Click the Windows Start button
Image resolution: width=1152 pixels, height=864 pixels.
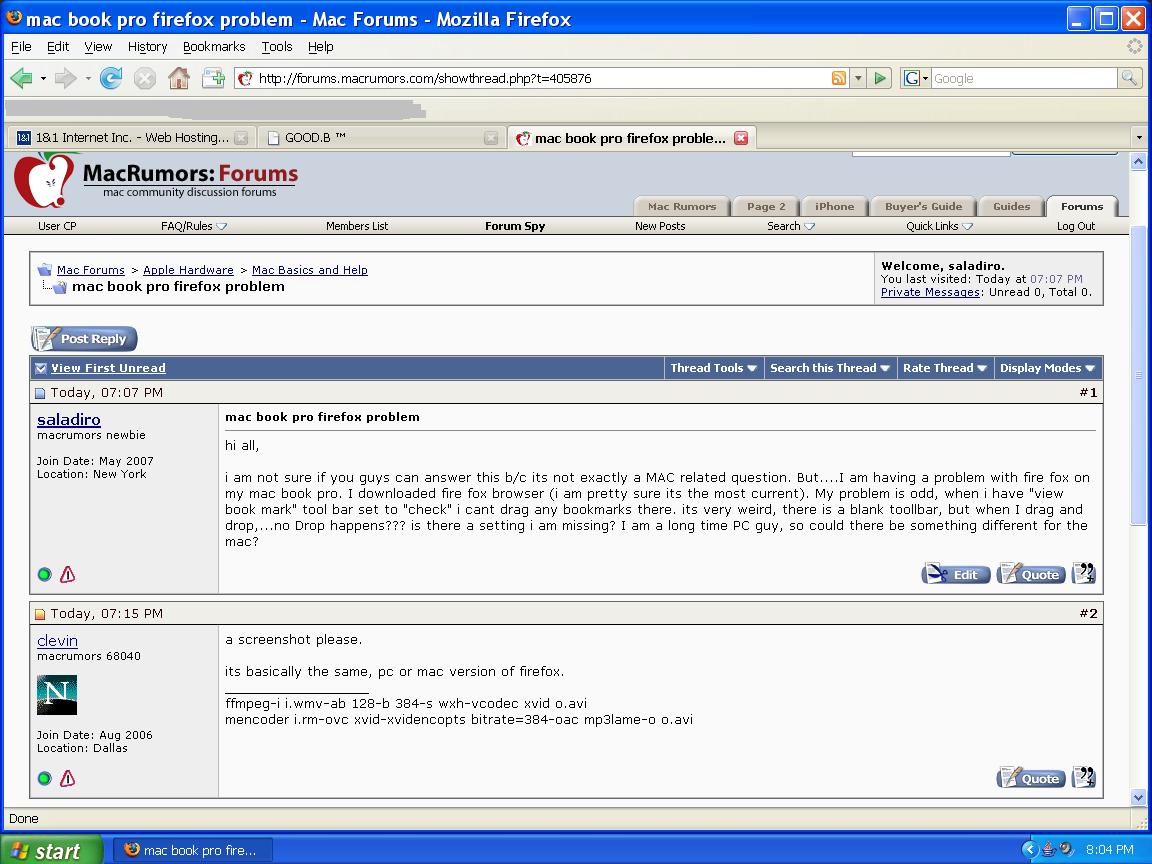point(51,850)
